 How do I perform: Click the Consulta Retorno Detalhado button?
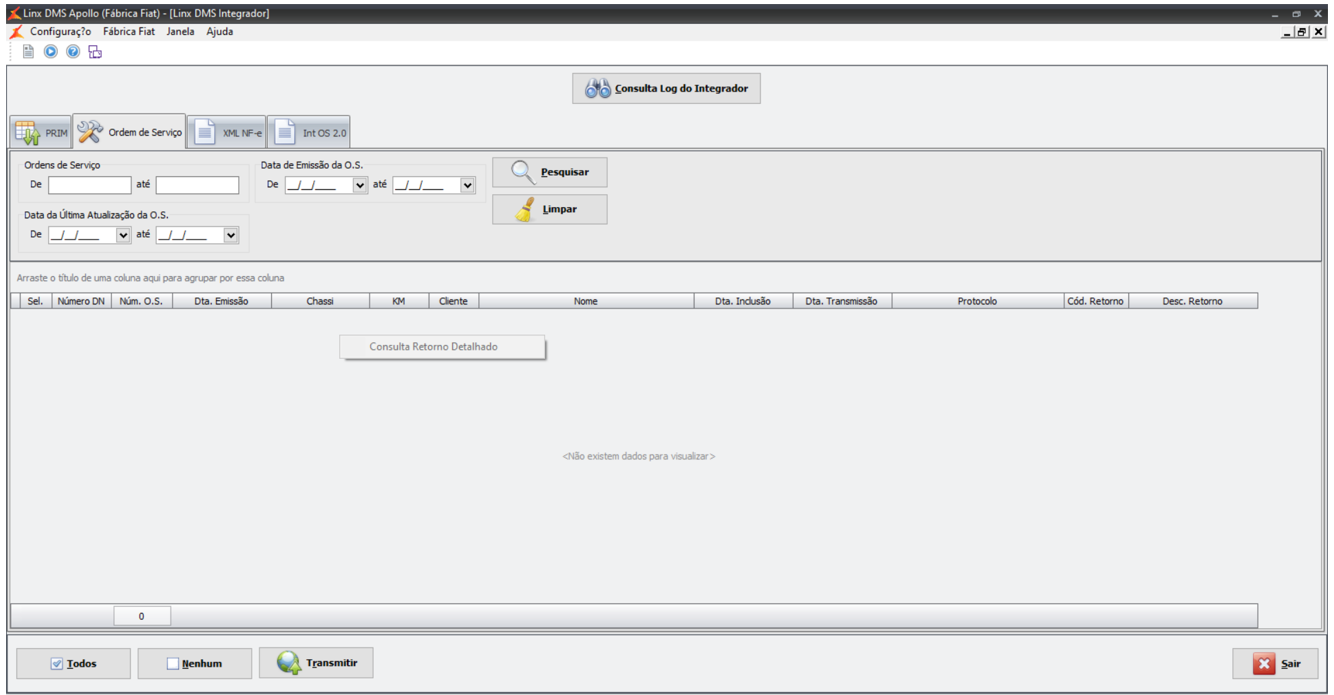pos(443,347)
